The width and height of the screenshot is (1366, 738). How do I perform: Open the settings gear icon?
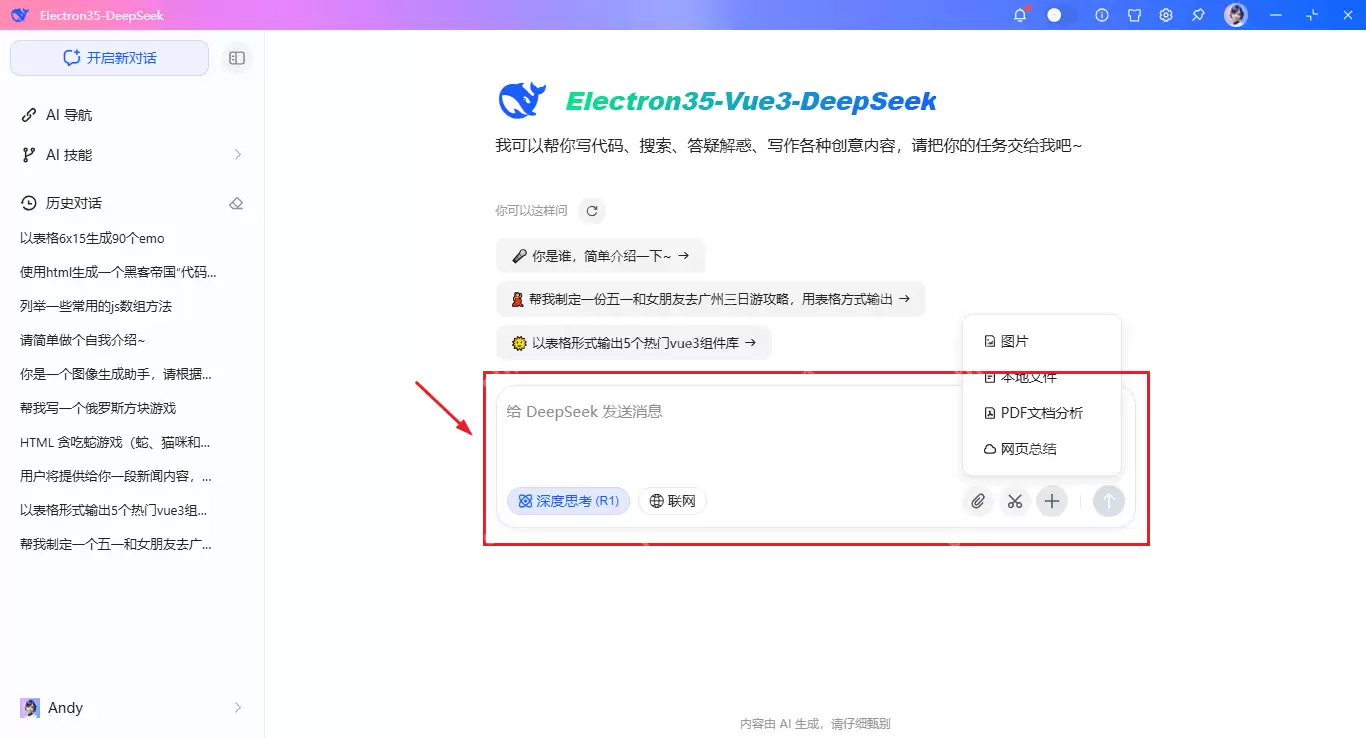click(1165, 15)
